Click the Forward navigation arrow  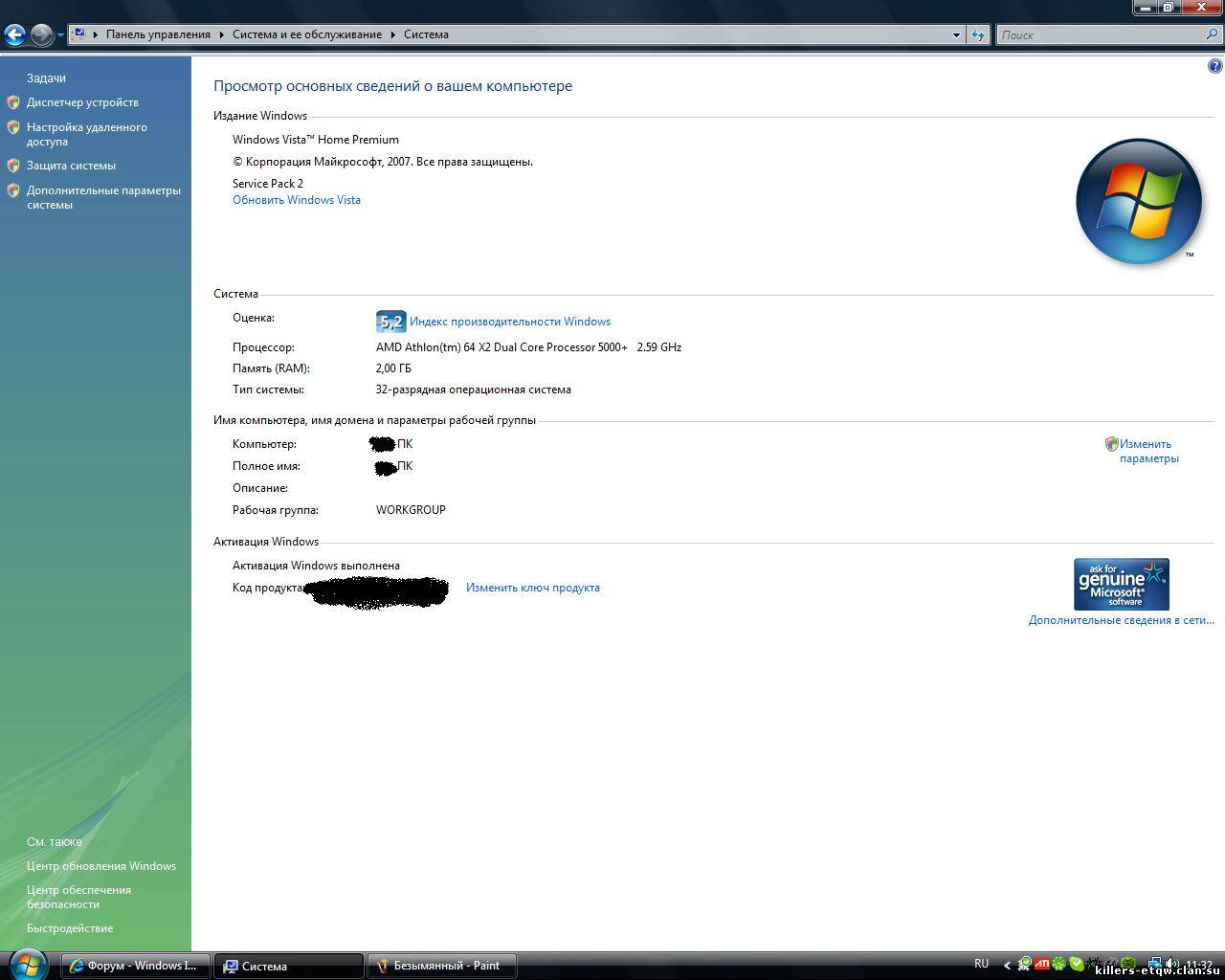click(x=41, y=35)
